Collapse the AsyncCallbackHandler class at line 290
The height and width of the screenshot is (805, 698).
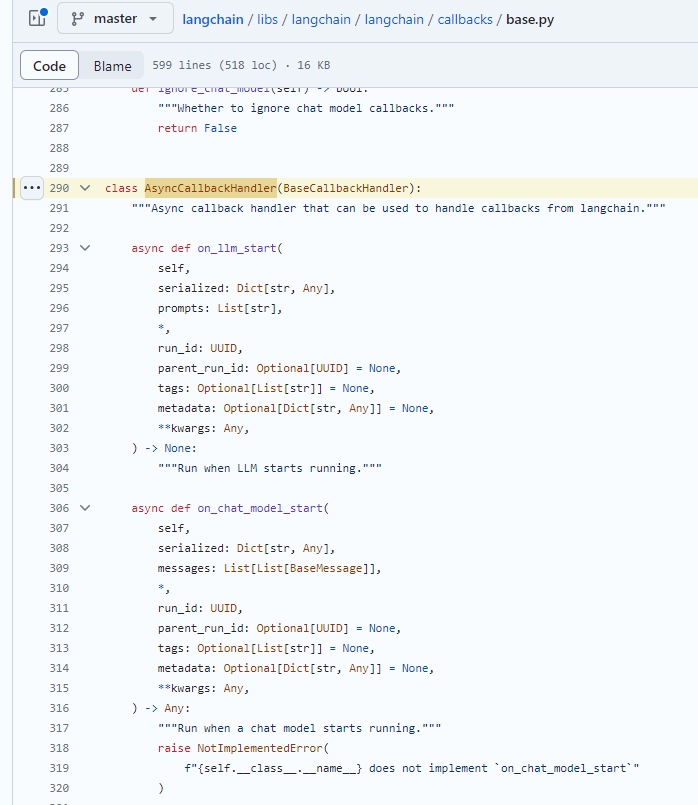pos(85,188)
